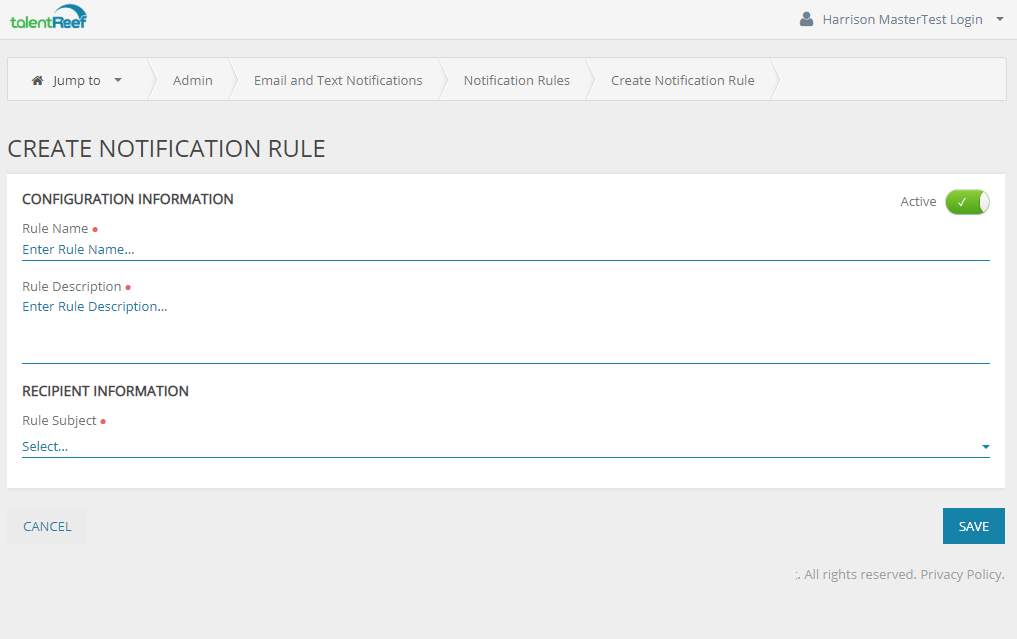Focus the Enter Rule Name field

coord(505,249)
